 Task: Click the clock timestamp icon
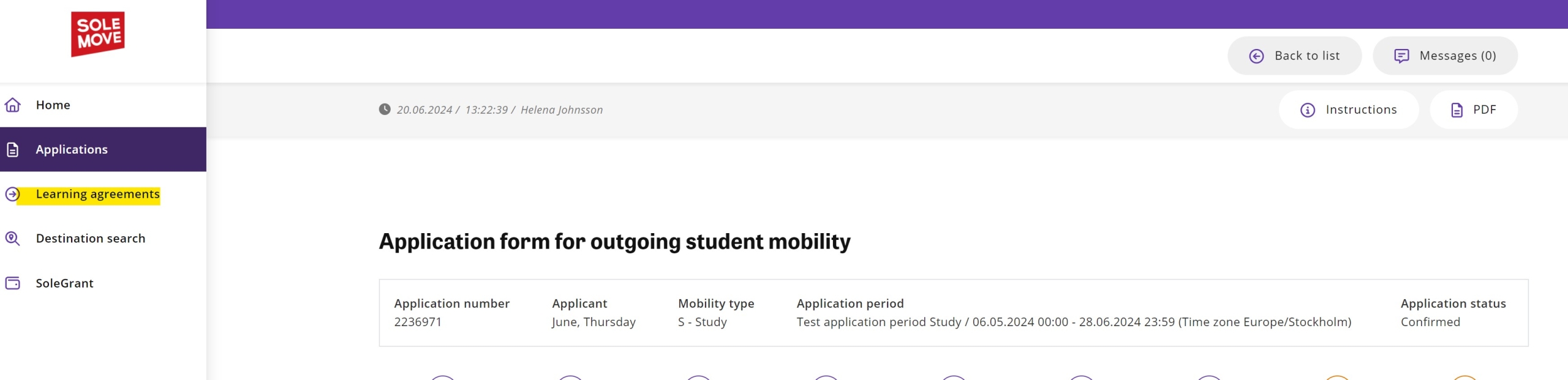(385, 110)
